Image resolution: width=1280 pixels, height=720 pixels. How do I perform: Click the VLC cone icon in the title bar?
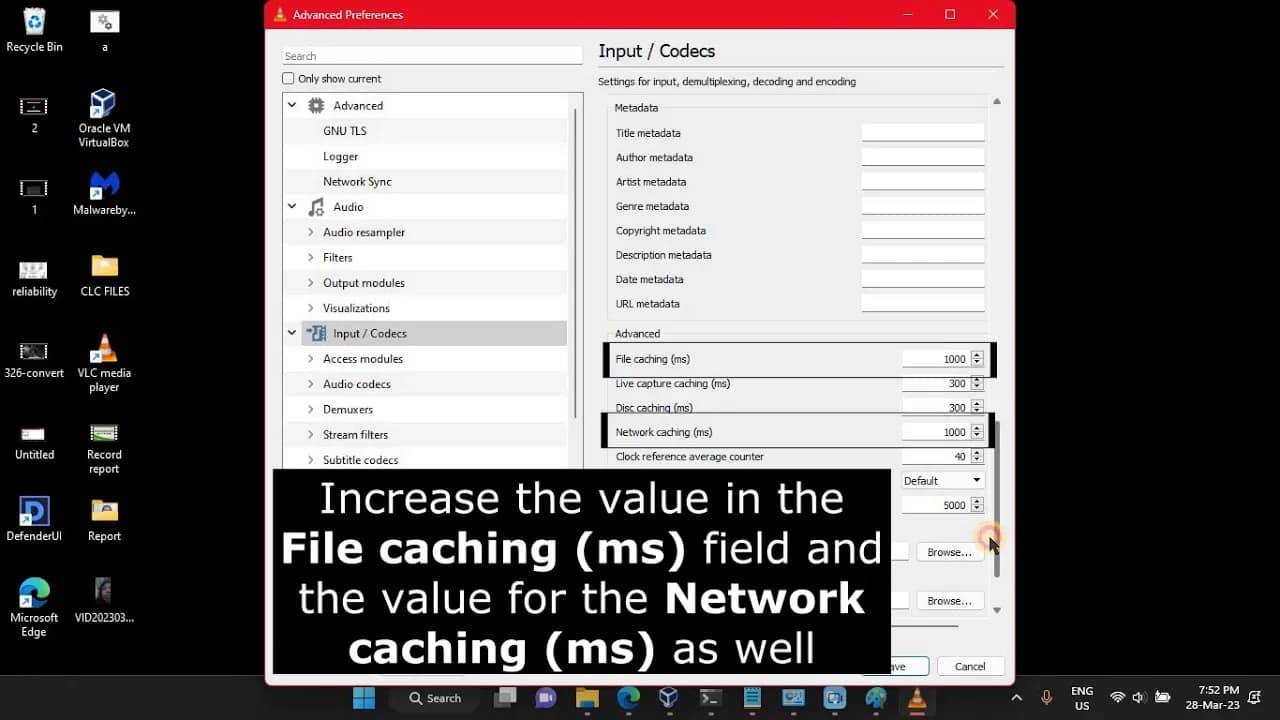pos(280,14)
